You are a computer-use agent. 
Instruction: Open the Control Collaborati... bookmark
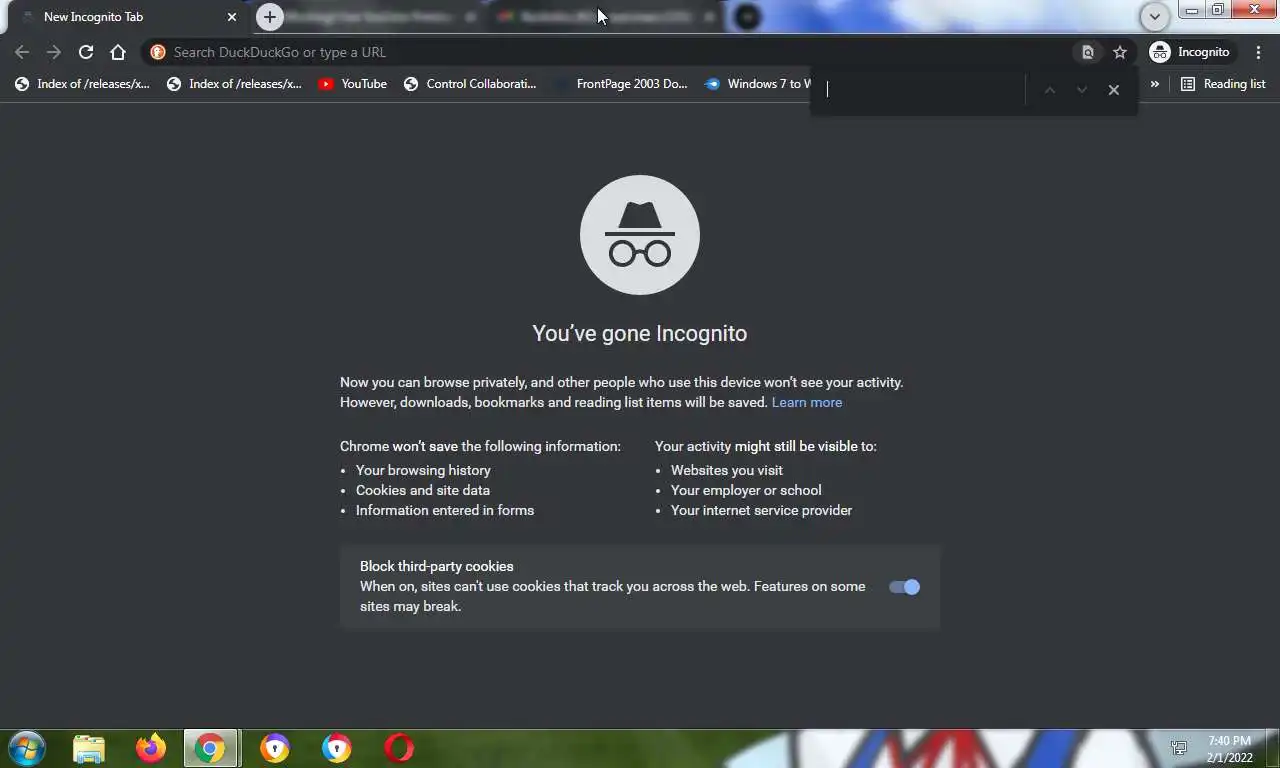coord(470,84)
